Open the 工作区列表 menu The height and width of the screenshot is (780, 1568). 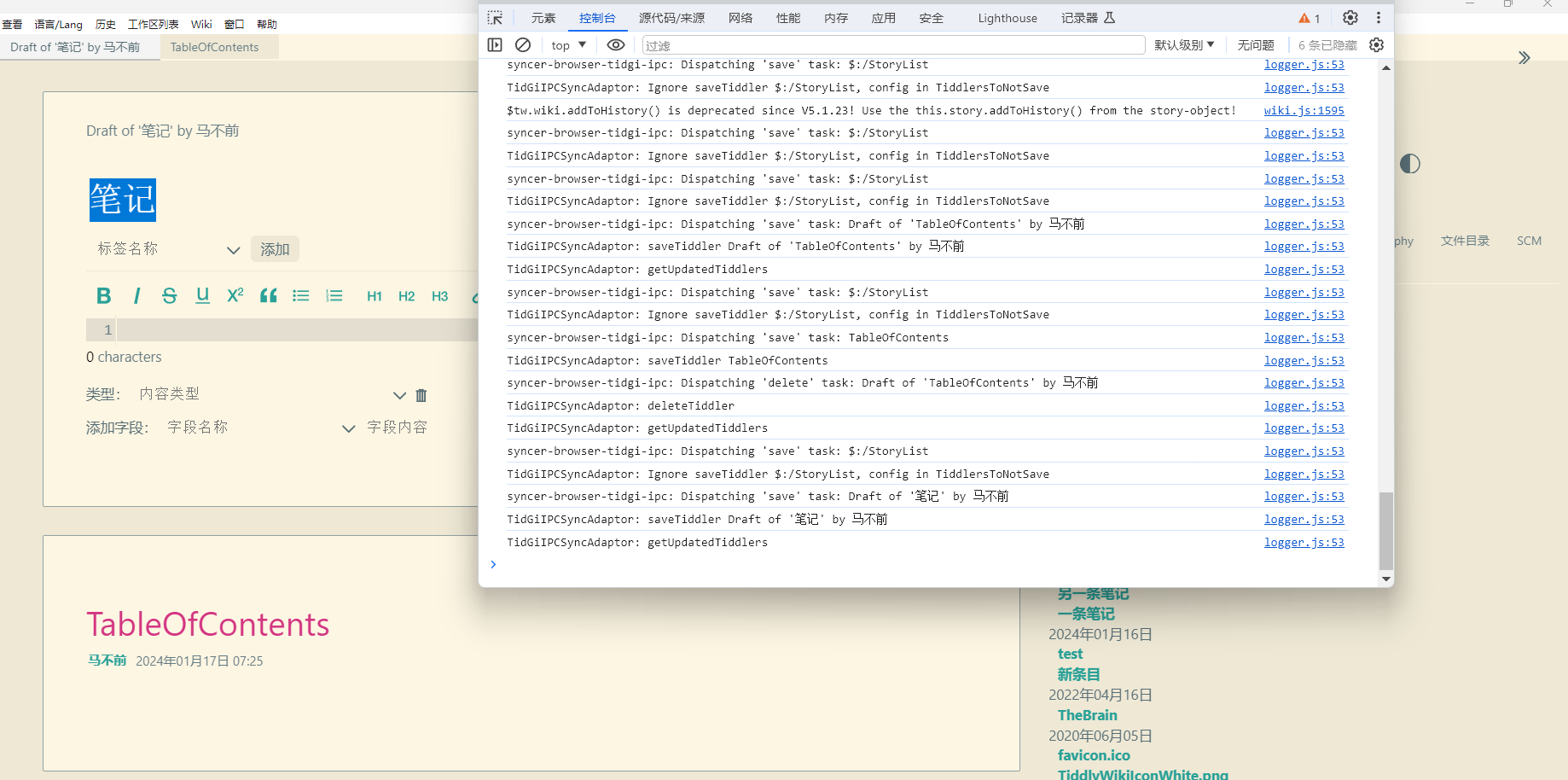pyautogui.click(x=154, y=24)
